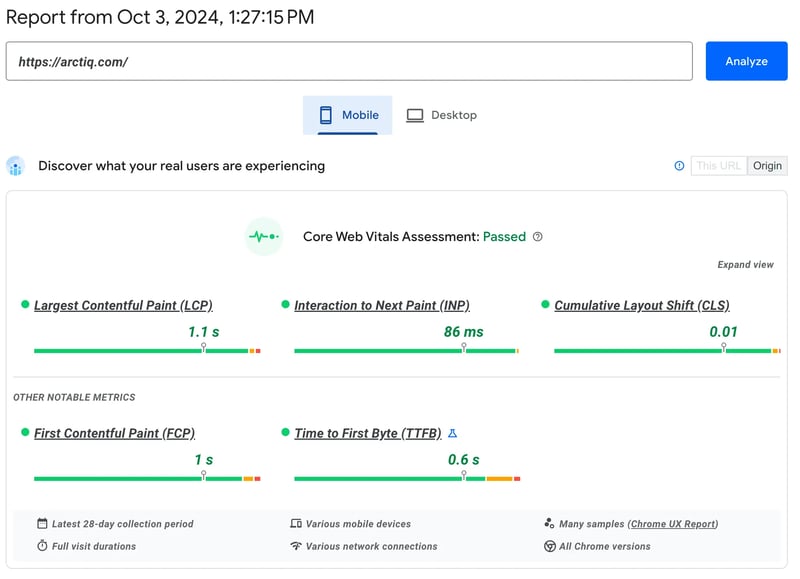Click the stopwatch icon for visit durations
Image resolution: width=800 pixels, height=579 pixels.
point(42,546)
